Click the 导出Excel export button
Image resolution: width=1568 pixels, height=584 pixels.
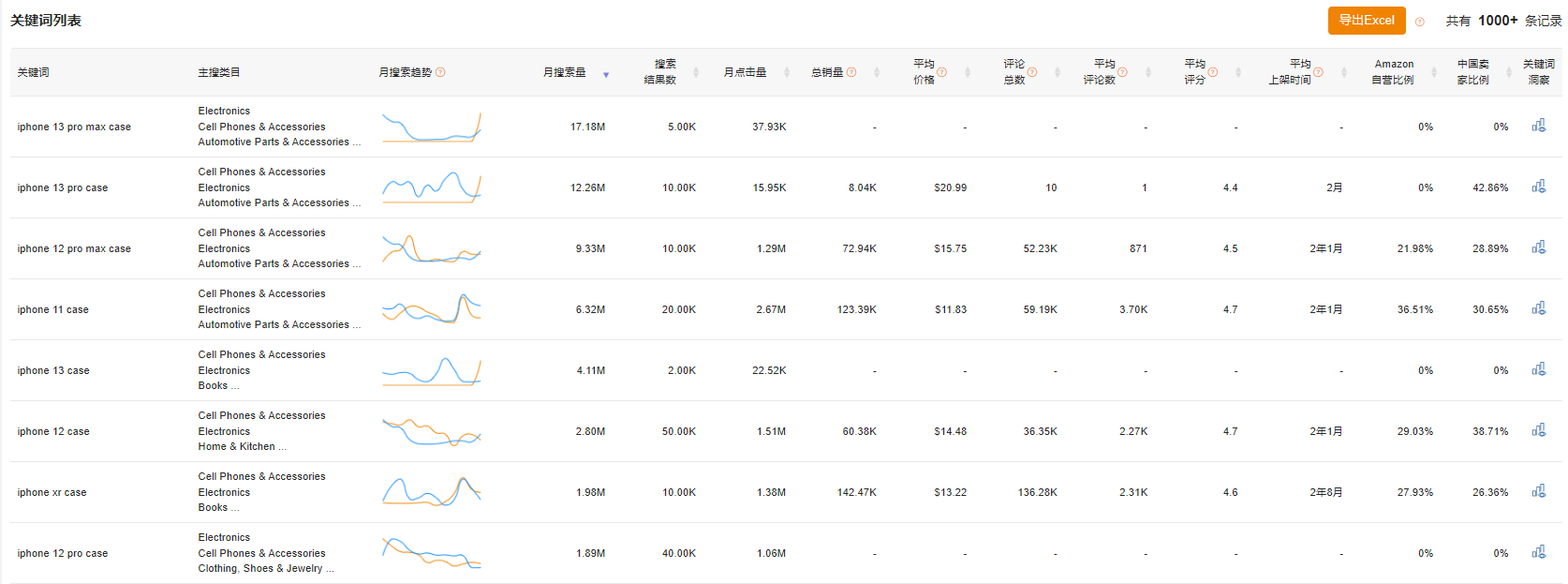(x=1366, y=21)
